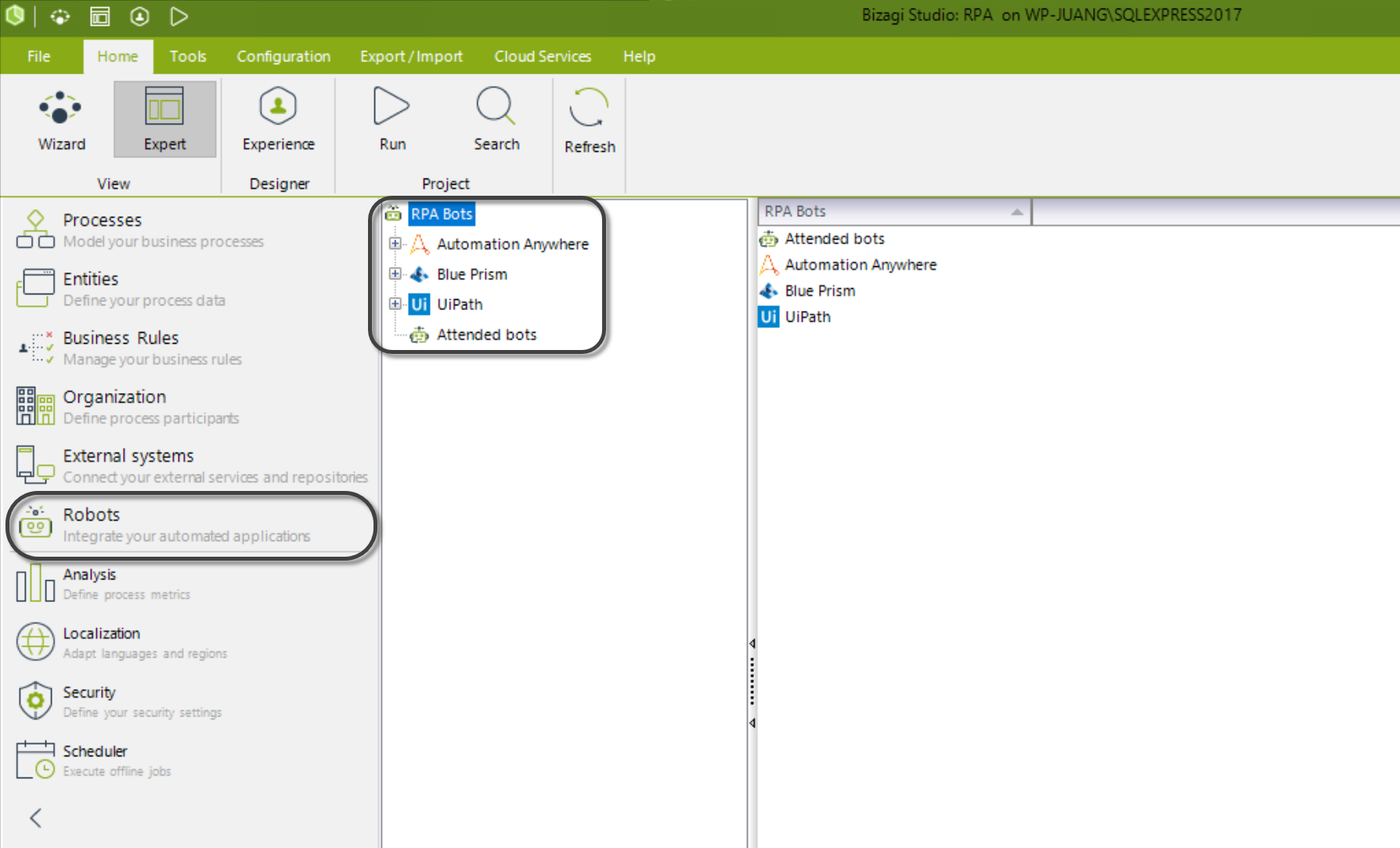
Task: Open the Analysis module
Action: (x=192, y=584)
